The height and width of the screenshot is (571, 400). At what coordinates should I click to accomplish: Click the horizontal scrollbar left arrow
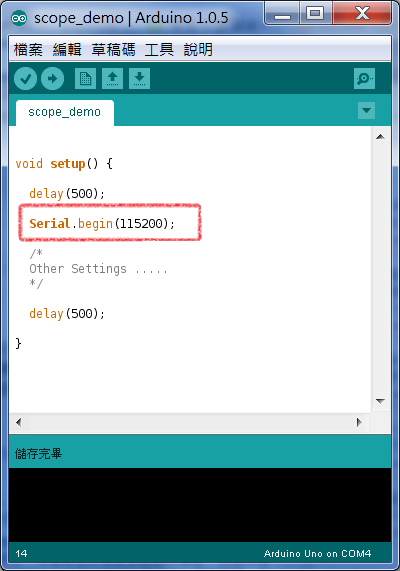(x=19, y=422)
